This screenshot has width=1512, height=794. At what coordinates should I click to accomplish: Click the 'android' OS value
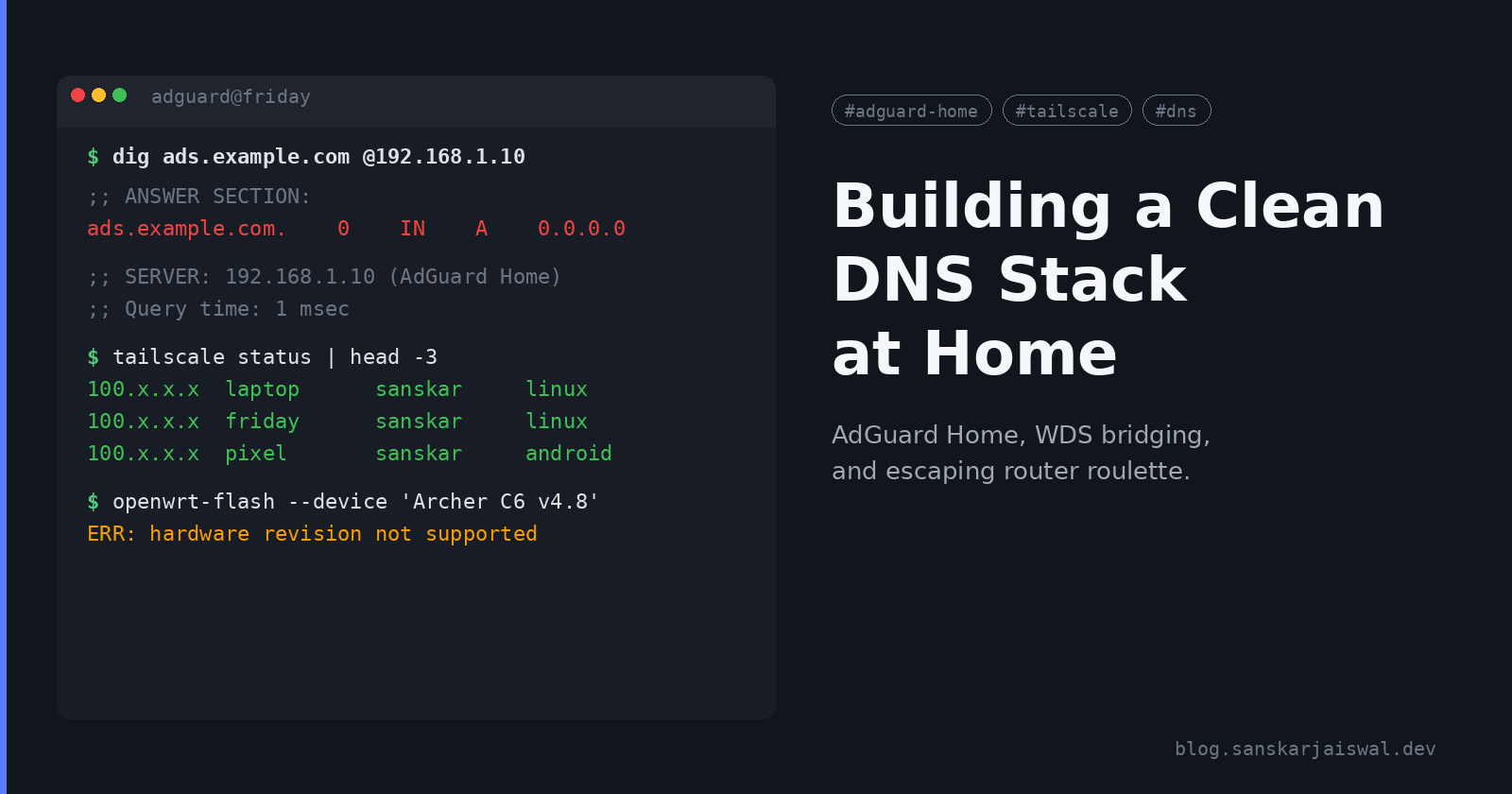pyautogui.click(x=569, y=454)
